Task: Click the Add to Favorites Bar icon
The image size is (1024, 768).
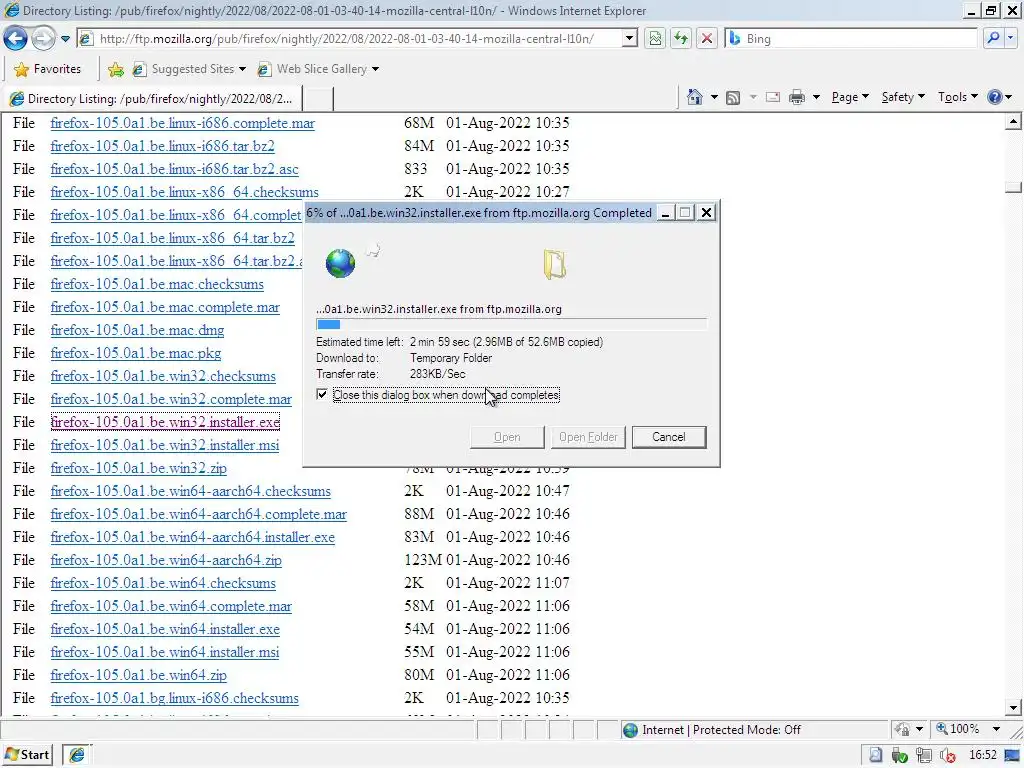Action: point(116,69)
